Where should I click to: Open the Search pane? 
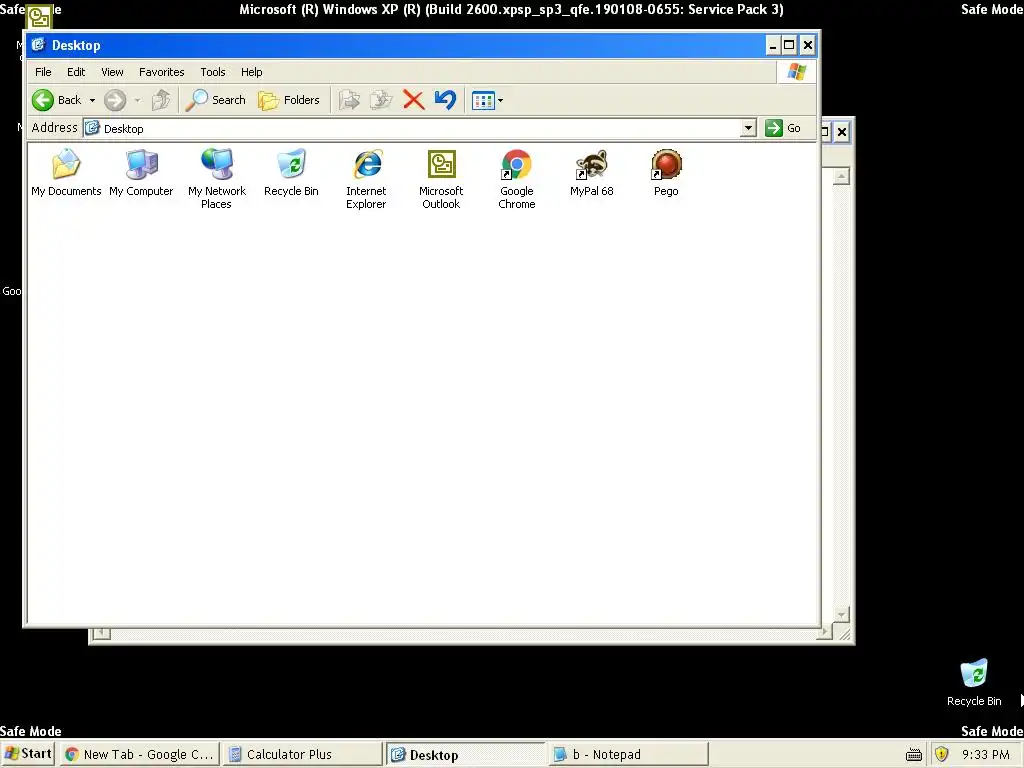(x=216, y=100)
